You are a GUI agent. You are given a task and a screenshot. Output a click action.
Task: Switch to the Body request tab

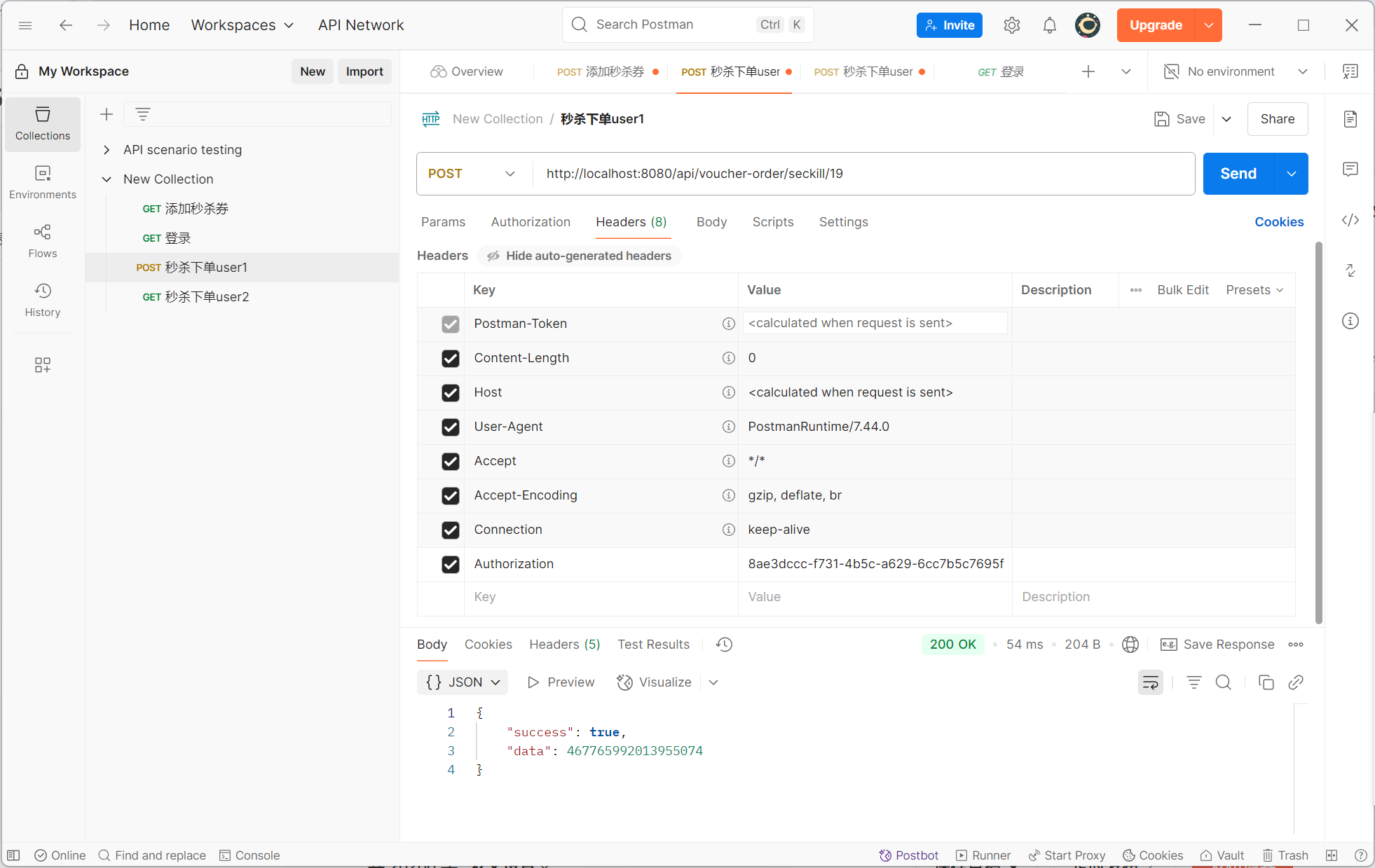click(711, 221)
